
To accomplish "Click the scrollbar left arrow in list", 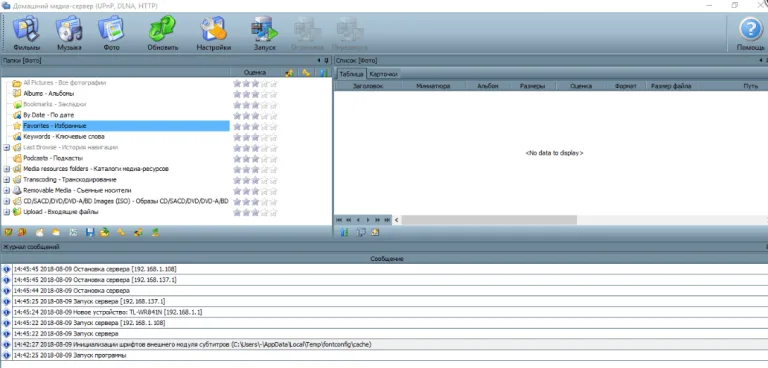I will pos(397,220).
